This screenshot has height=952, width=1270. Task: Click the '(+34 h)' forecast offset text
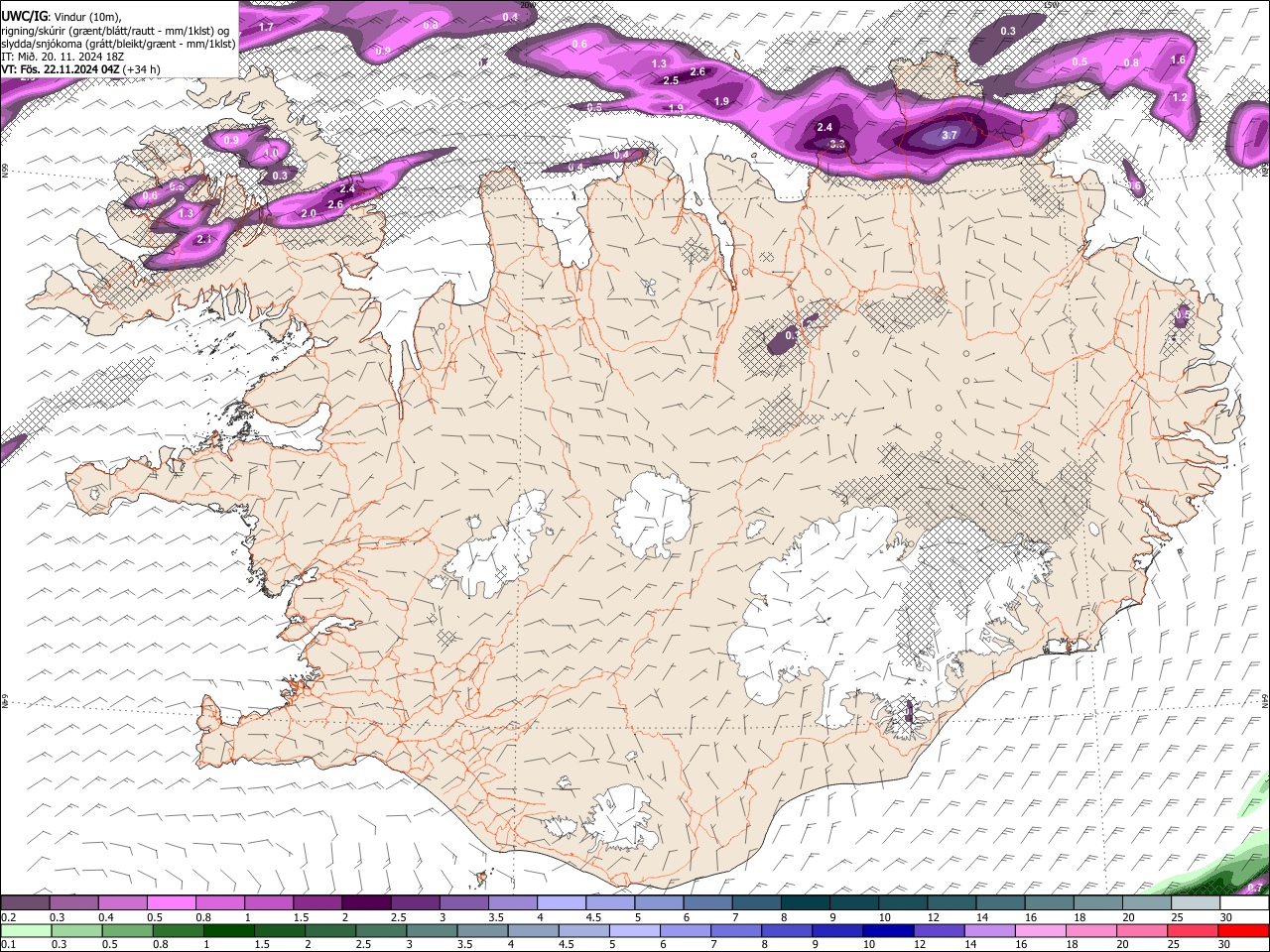(142, 69)
